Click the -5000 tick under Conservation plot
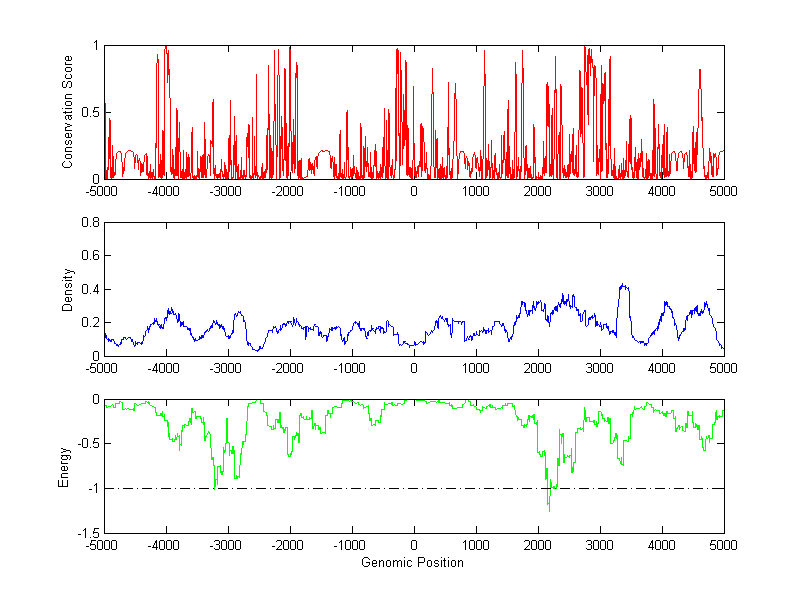 [x=104, y=191]
